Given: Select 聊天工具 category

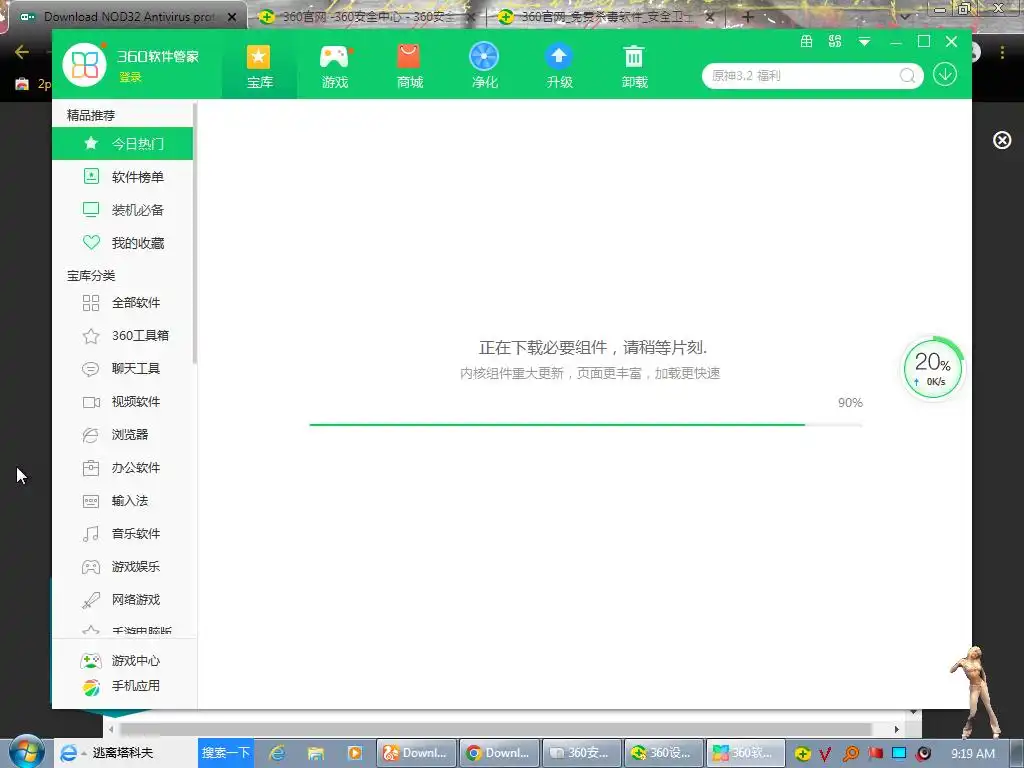Looking at the screenshot, I should 123,368.
